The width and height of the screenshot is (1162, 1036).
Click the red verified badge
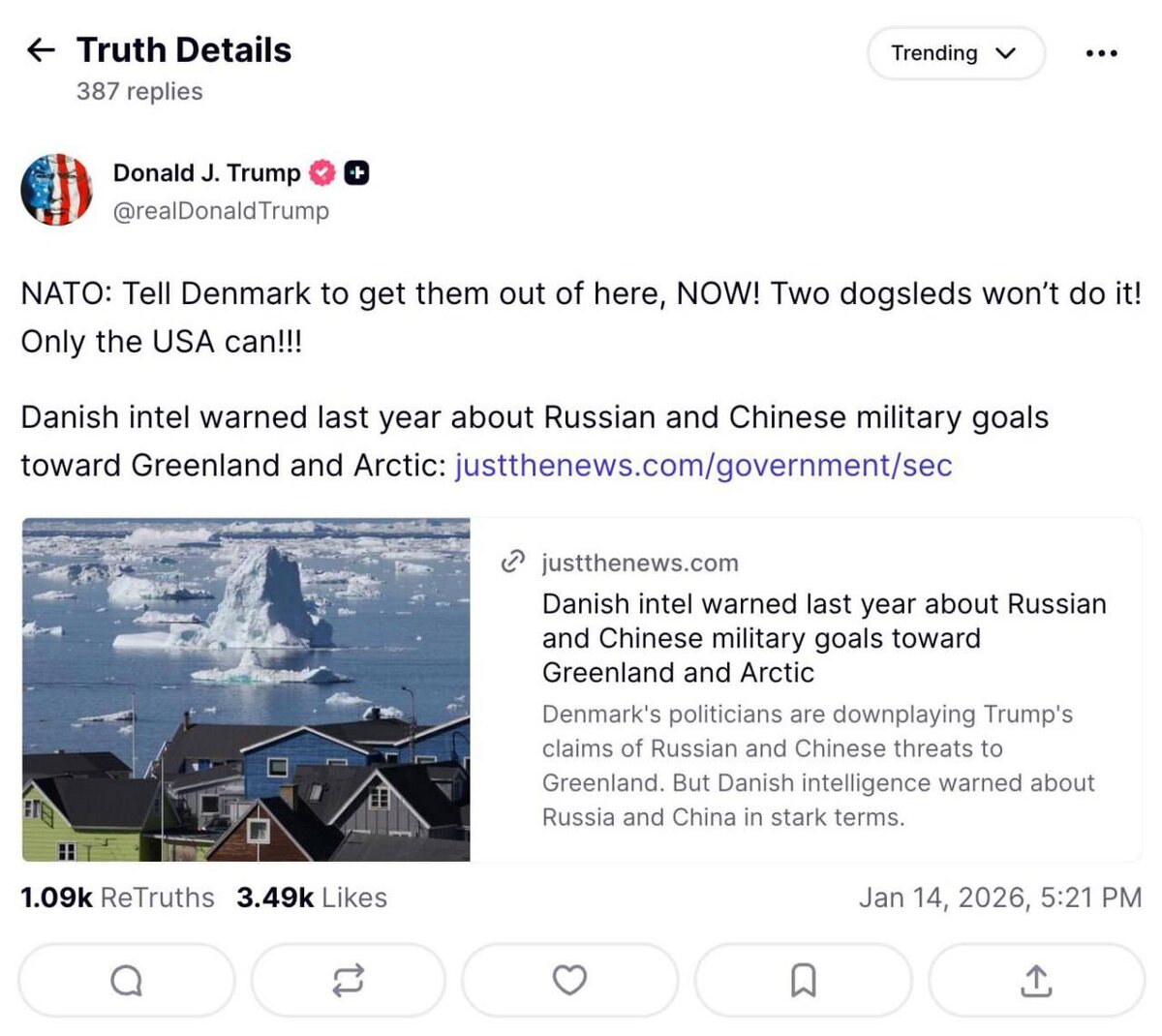(x=322, y=172)
